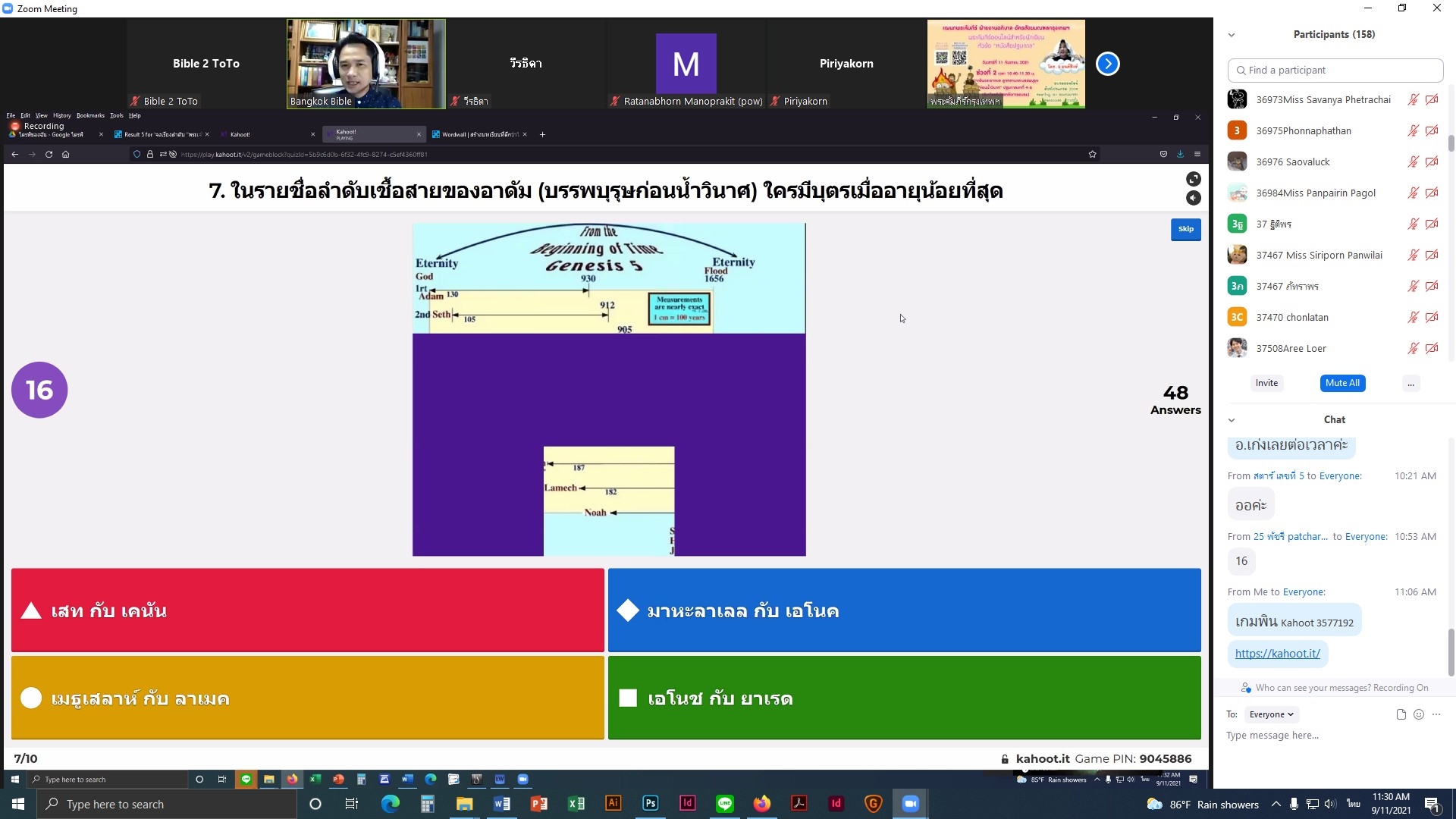Click the site padlock icon in address bar
Screen dimensions: 1456x819
(150, 154)
